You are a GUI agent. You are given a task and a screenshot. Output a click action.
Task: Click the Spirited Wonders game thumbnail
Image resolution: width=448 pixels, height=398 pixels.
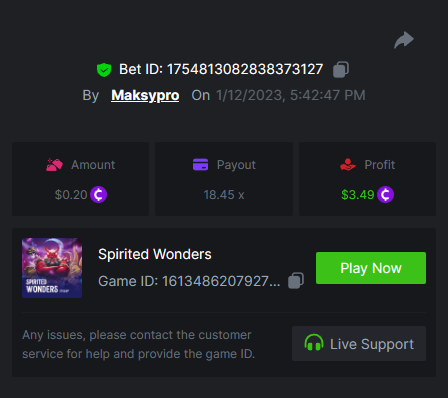coord(52,268)
